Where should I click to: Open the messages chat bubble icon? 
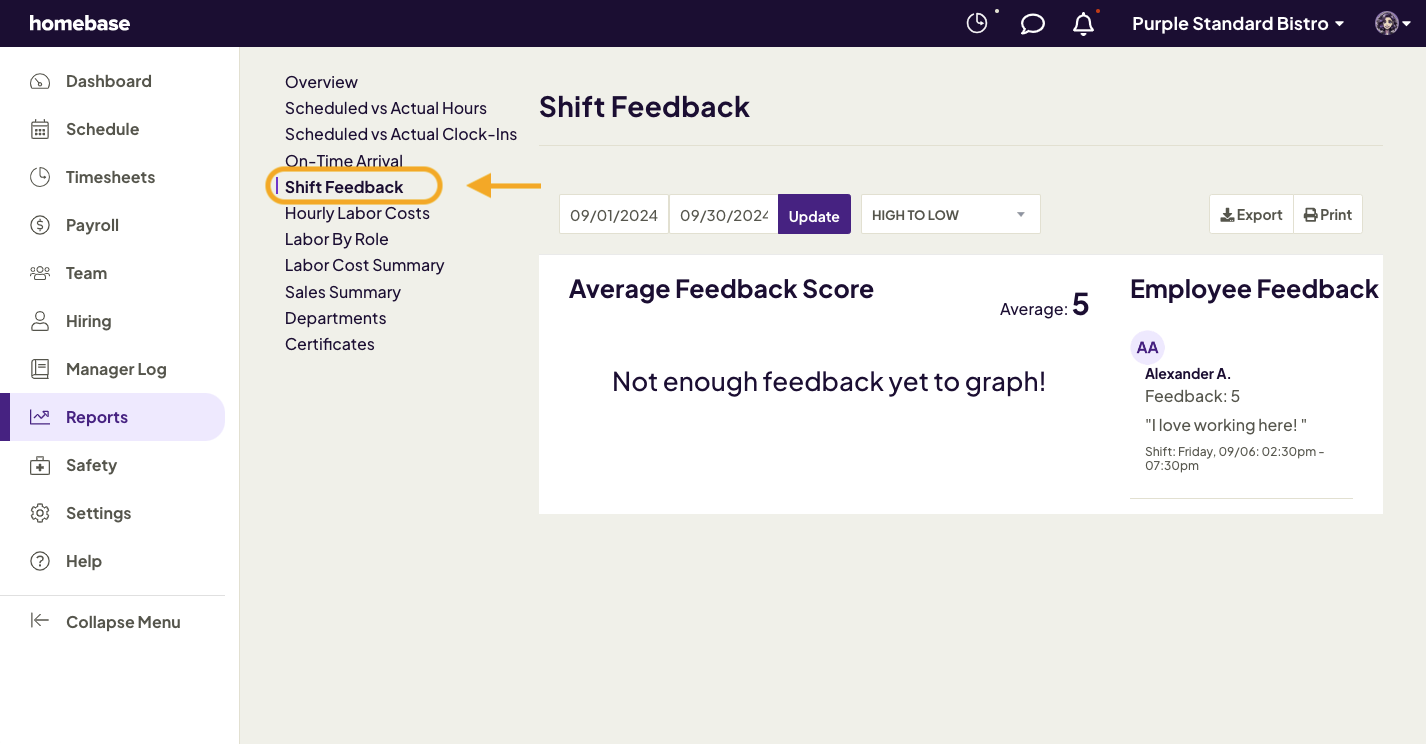[x=1032, y=23]
